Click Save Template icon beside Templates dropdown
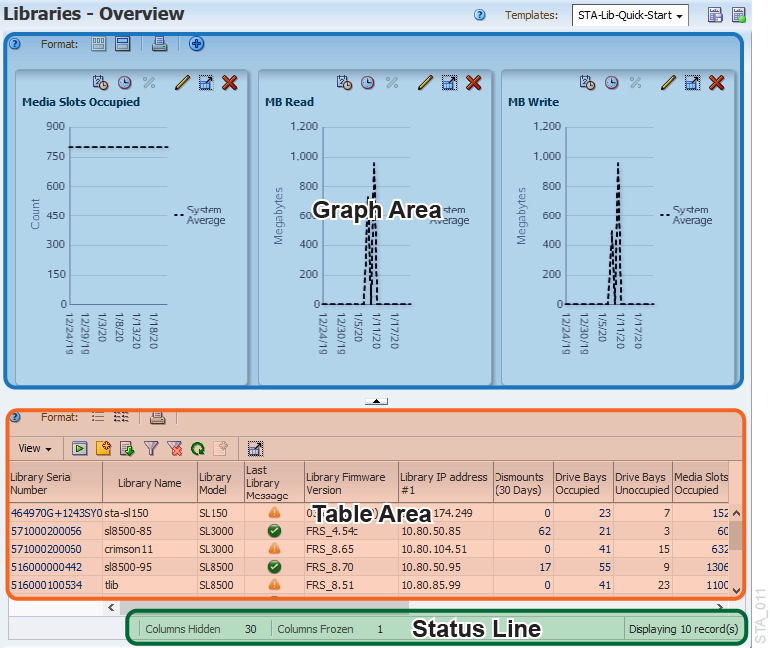The height and width of the screenshot is (648, 770). pyautogui.click(x=715, y=15)
